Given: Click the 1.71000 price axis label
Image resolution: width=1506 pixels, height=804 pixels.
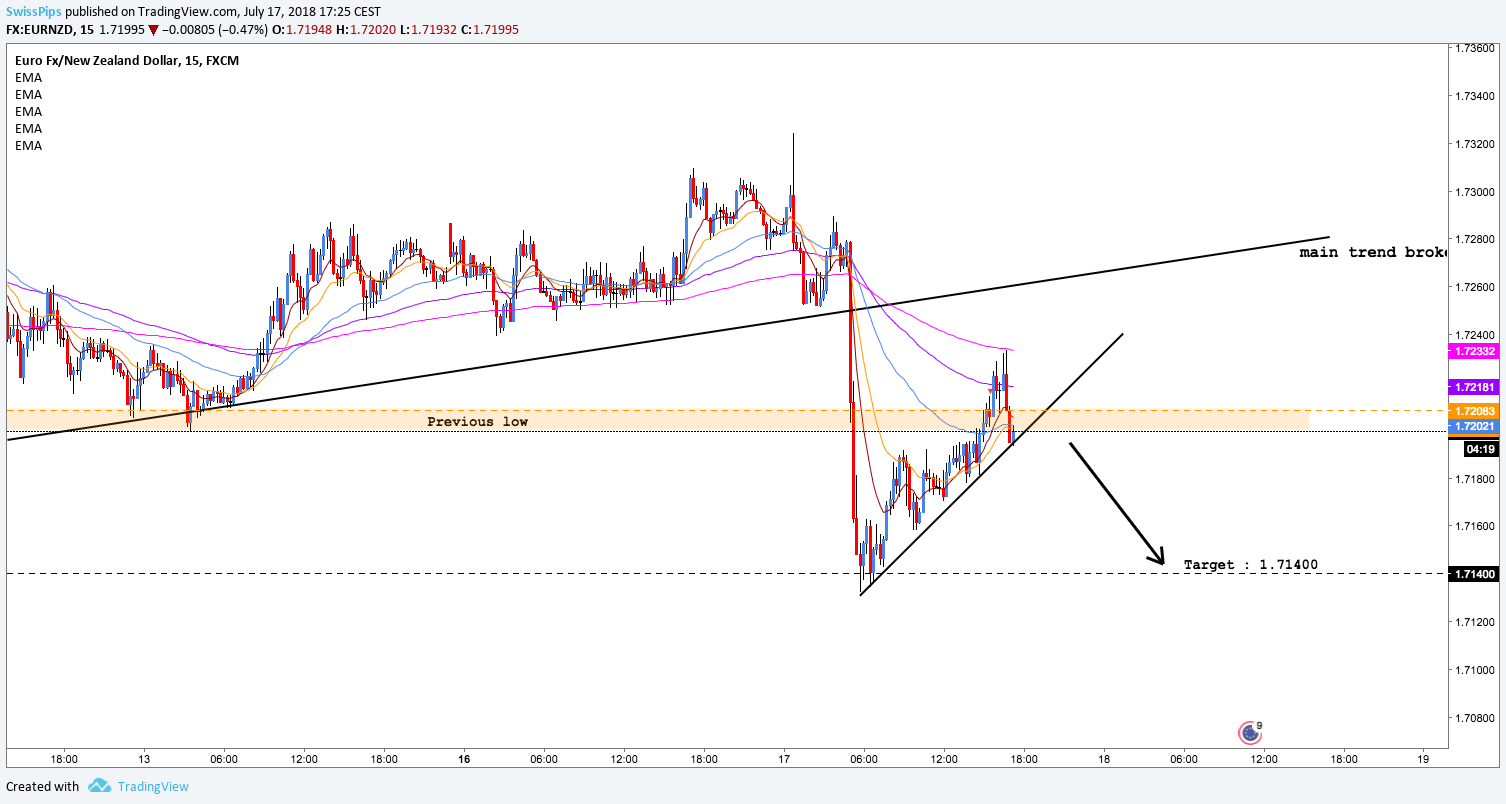Looking at the screenshot, I should pyautogui.click(x=1475, y=670).
